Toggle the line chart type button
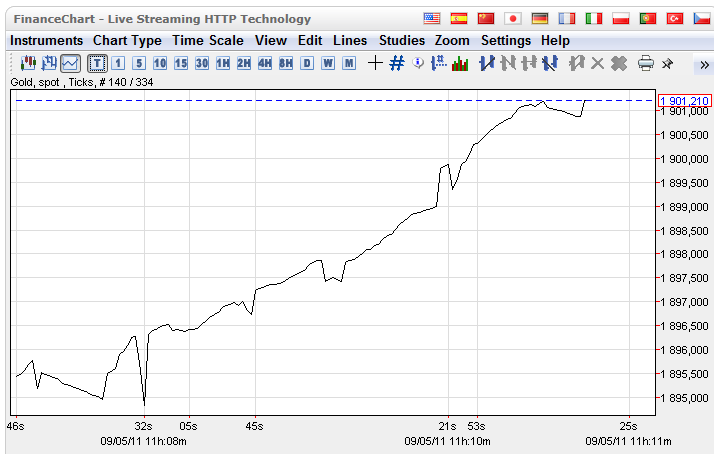 tap(70, 63)
